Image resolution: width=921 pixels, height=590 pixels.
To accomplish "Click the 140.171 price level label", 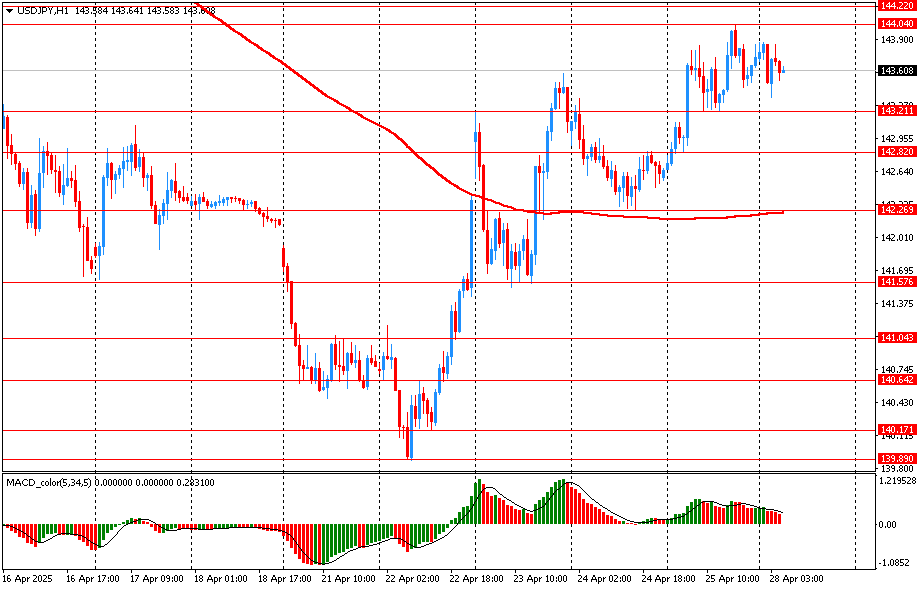I will click(896, 430).
